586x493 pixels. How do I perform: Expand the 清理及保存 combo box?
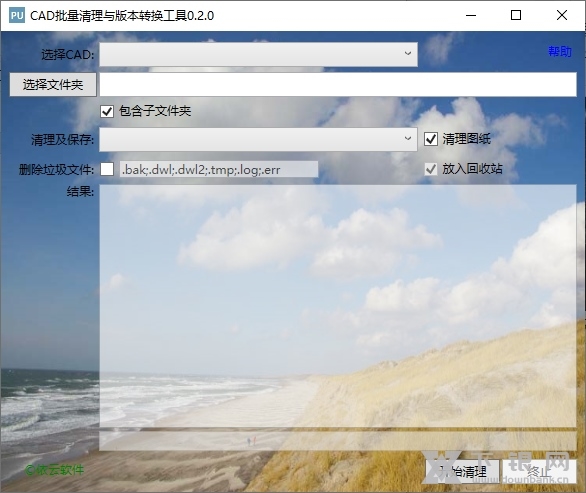[x=258, y=139]
